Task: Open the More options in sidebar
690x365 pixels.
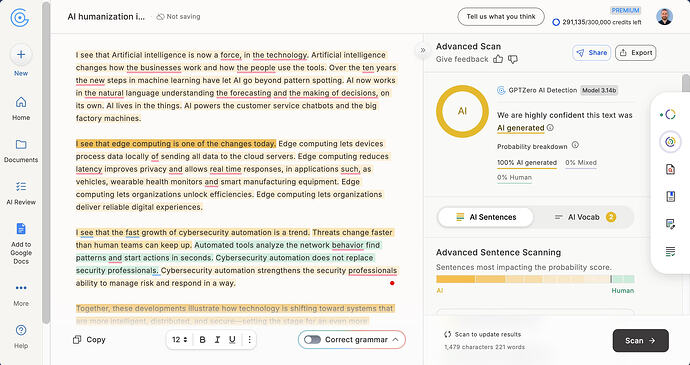Action: pyautogui.click(x=21, y=294)
